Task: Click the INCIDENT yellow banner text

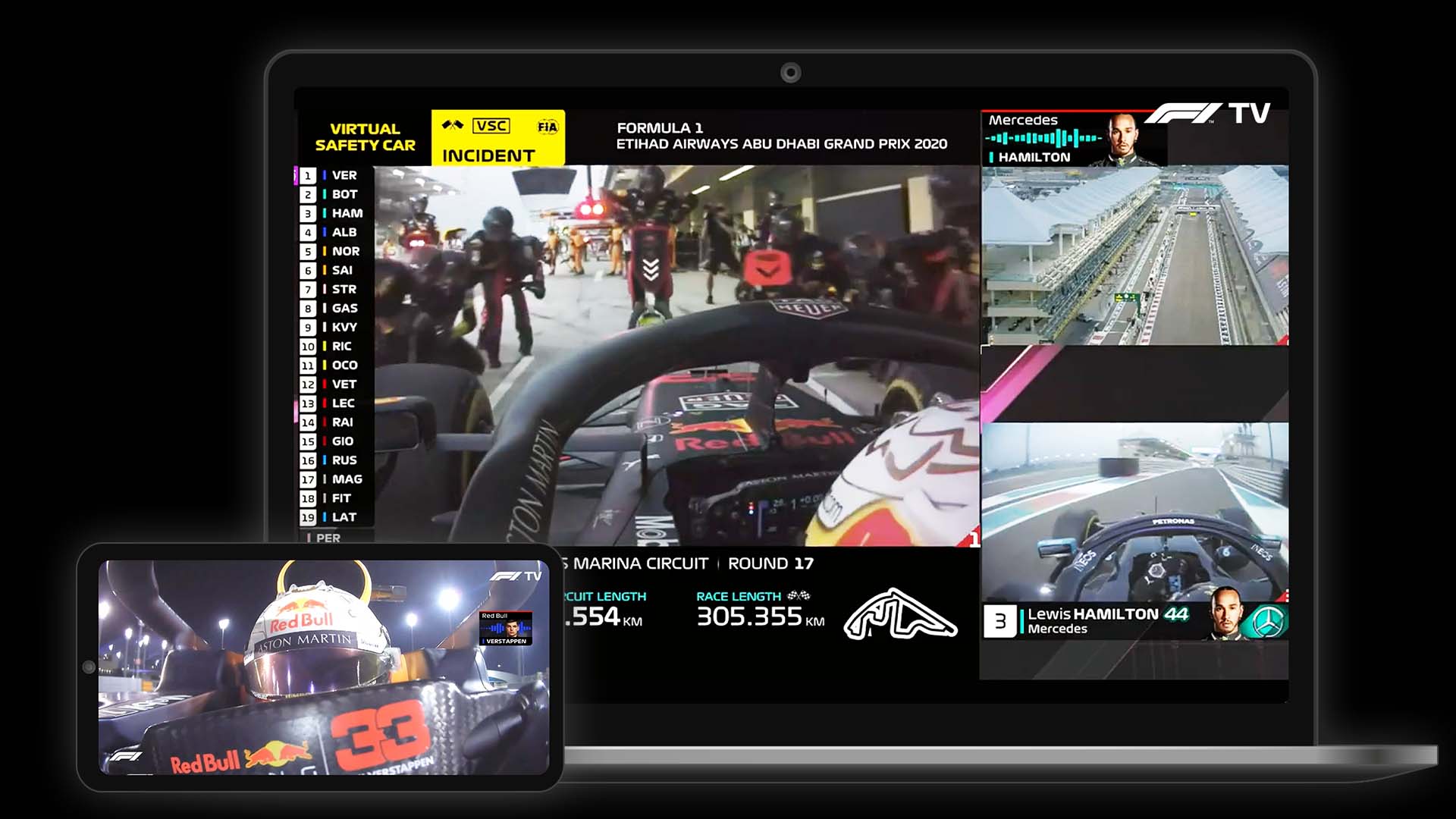Action: click(488, 155)
